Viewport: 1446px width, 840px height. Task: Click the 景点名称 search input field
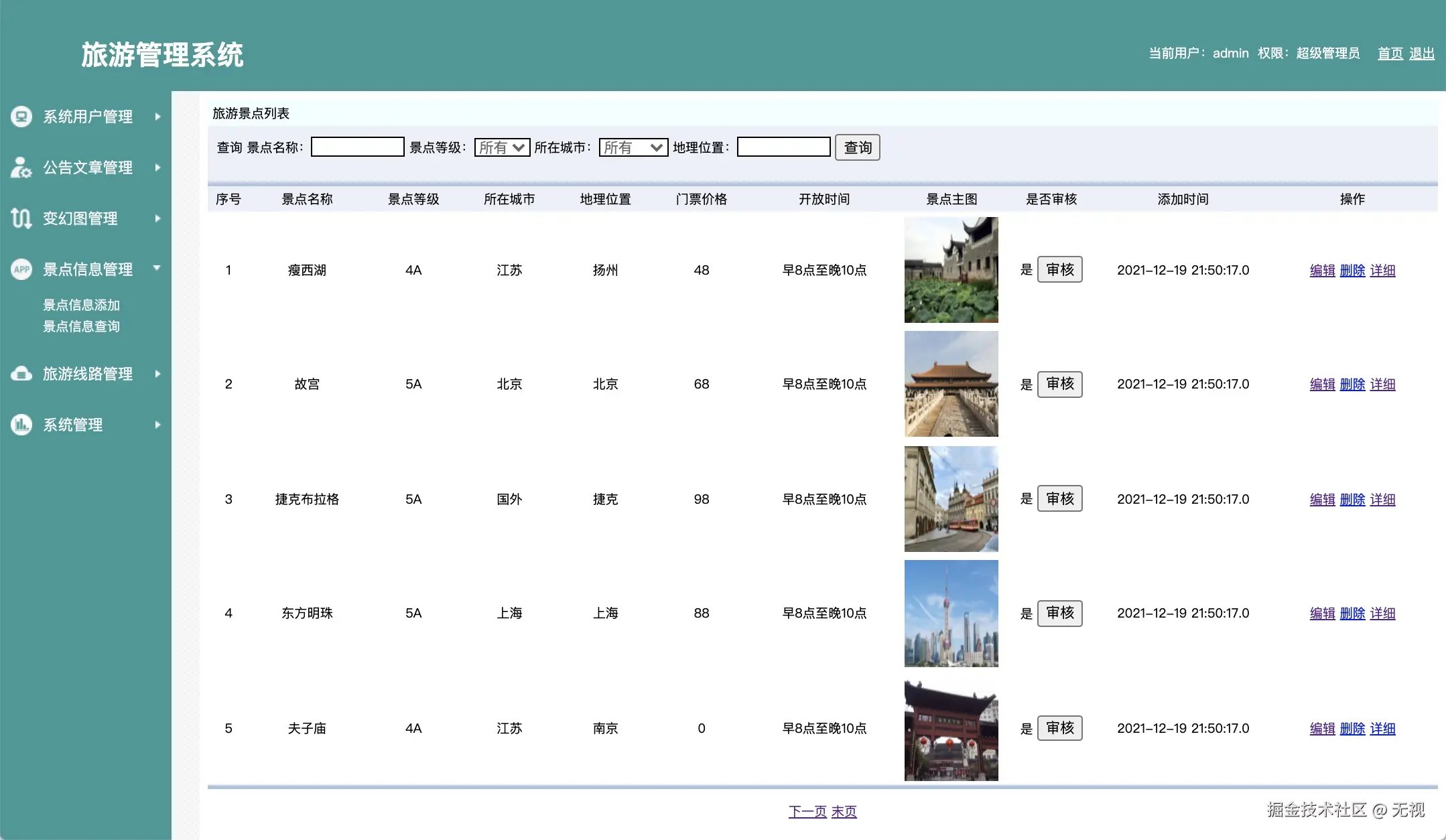(357, 147)
